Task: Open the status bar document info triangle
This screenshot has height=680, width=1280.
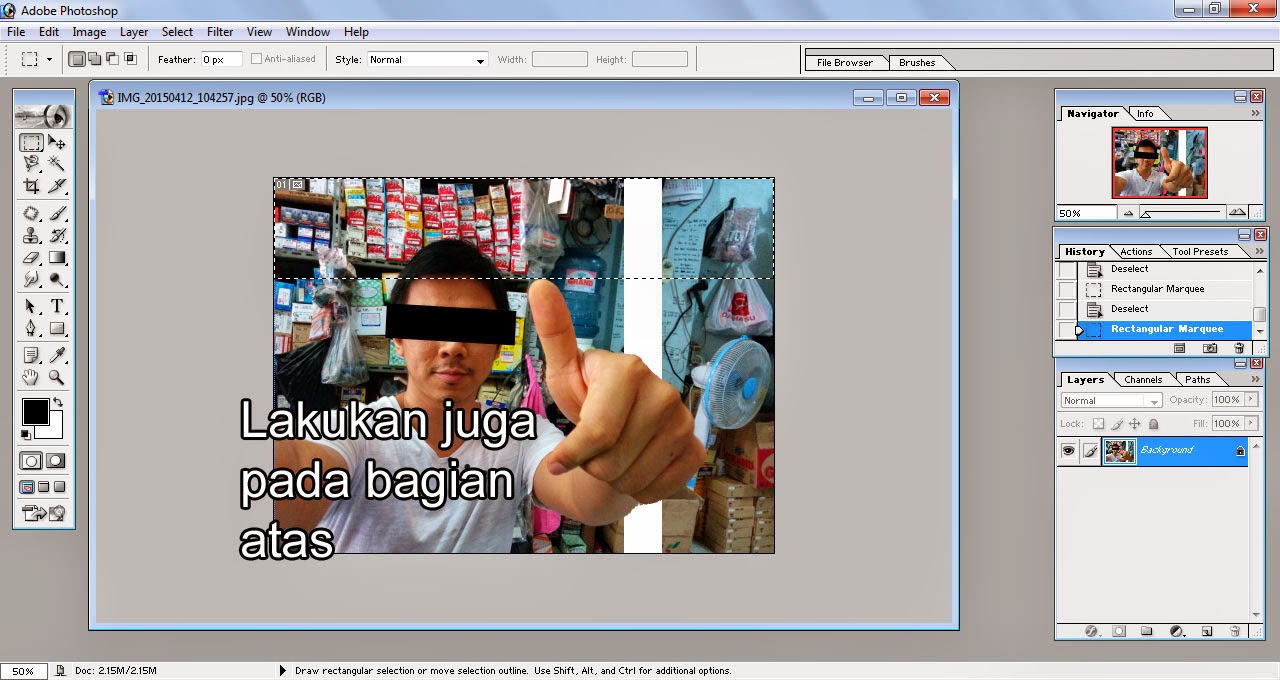Action: point(282,671)
